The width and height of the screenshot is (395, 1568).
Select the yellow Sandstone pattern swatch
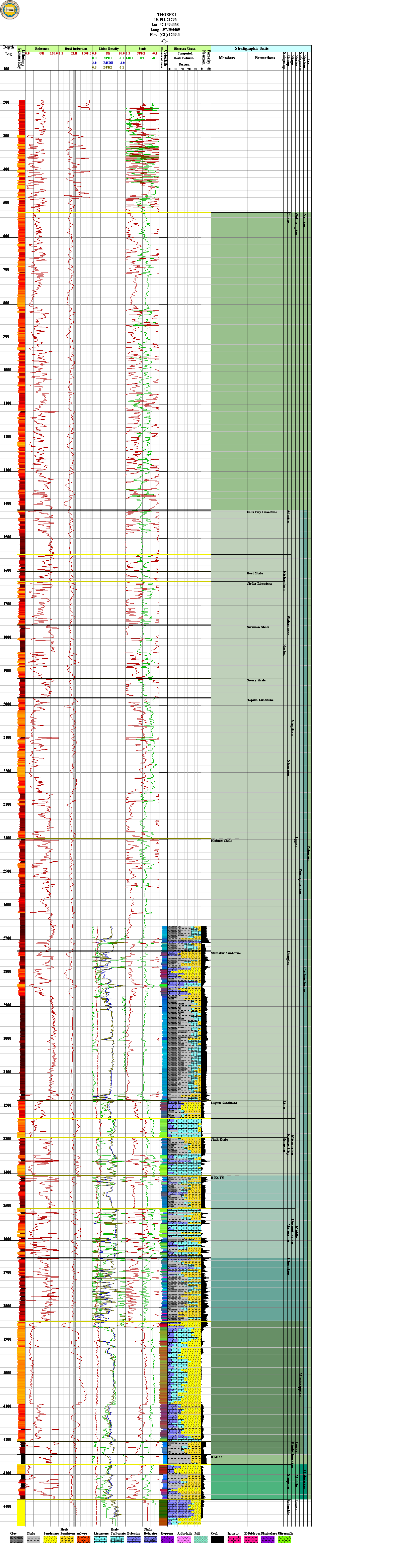pyautogui.click(x=50, y=1539)
